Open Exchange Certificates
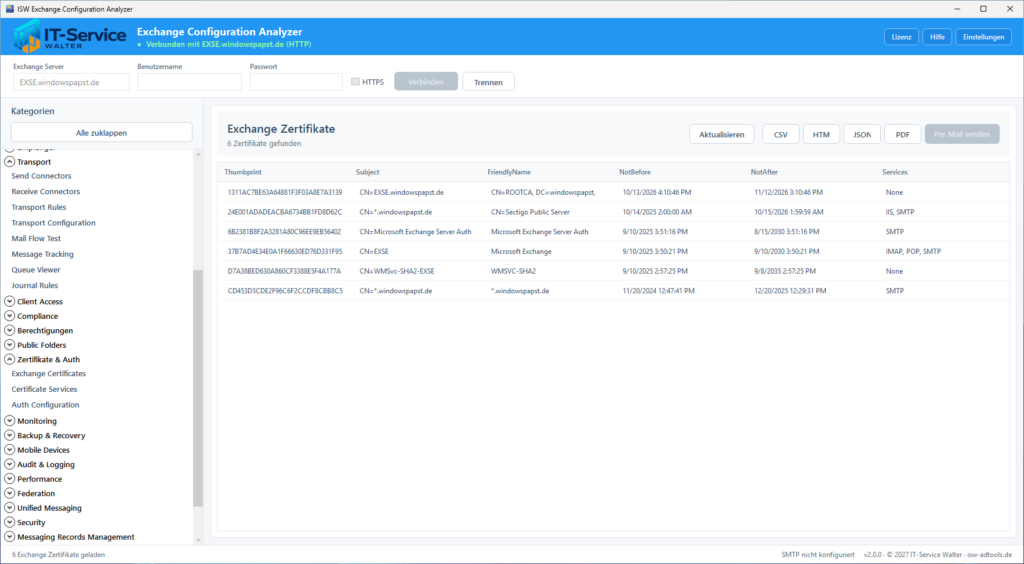 (48, 373)
